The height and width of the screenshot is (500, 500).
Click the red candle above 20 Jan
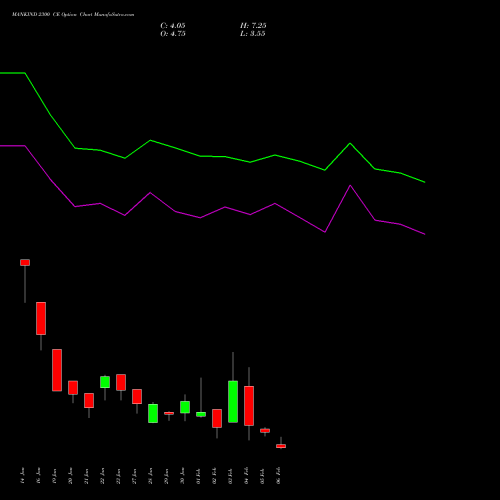point(73,388)
